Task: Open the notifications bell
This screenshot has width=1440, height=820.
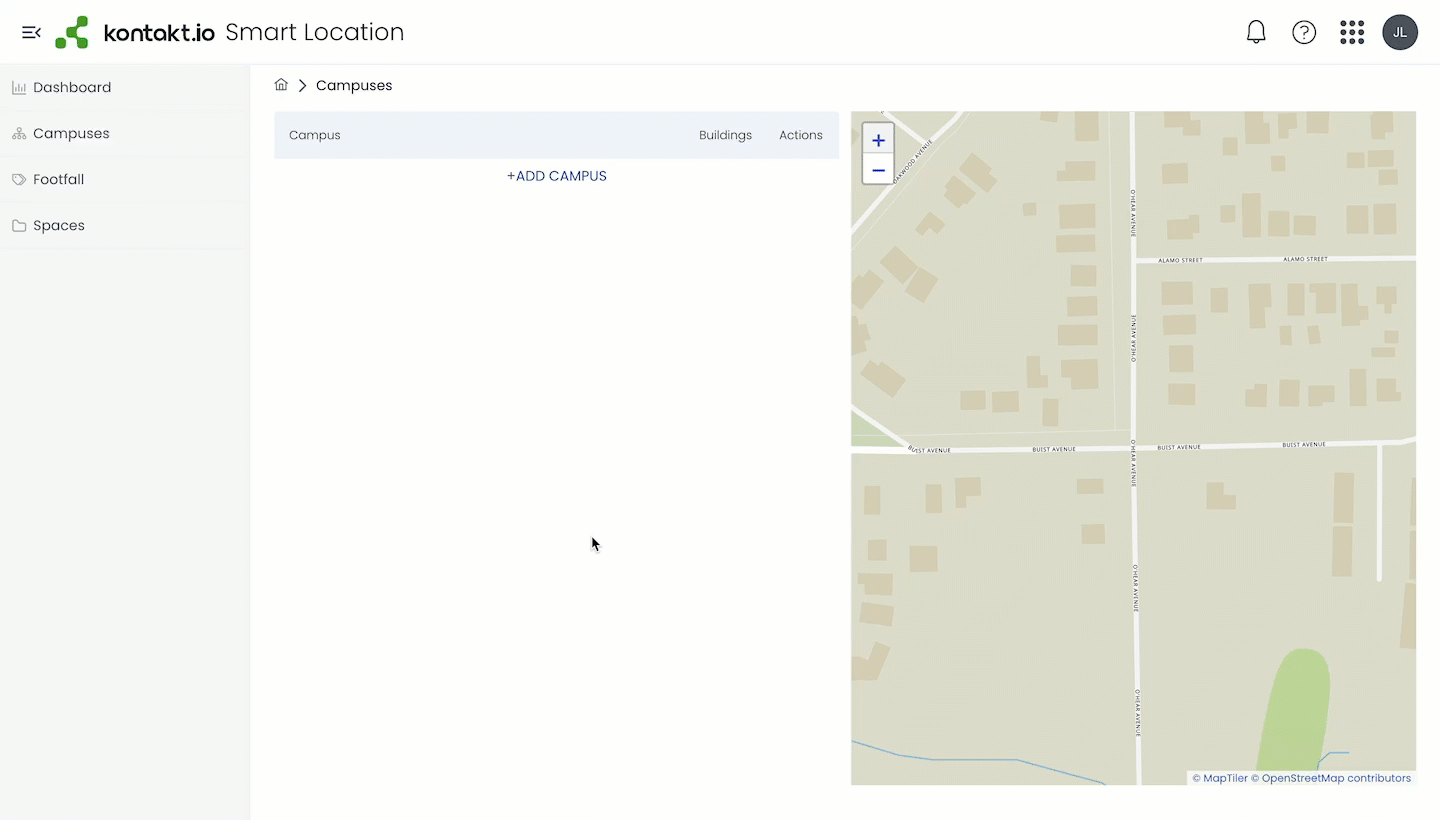Action: tap(1256, 33)
